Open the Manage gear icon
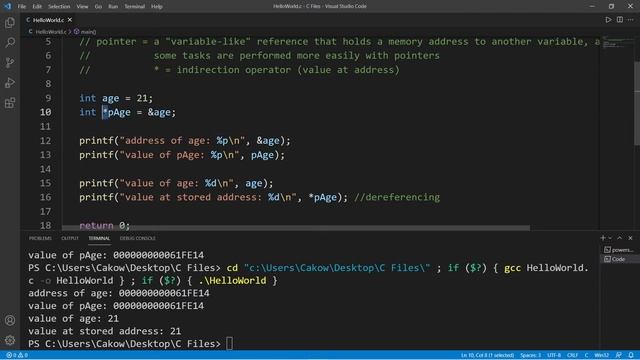The height and width of the screenshot is (360, 640). [10, 340]
